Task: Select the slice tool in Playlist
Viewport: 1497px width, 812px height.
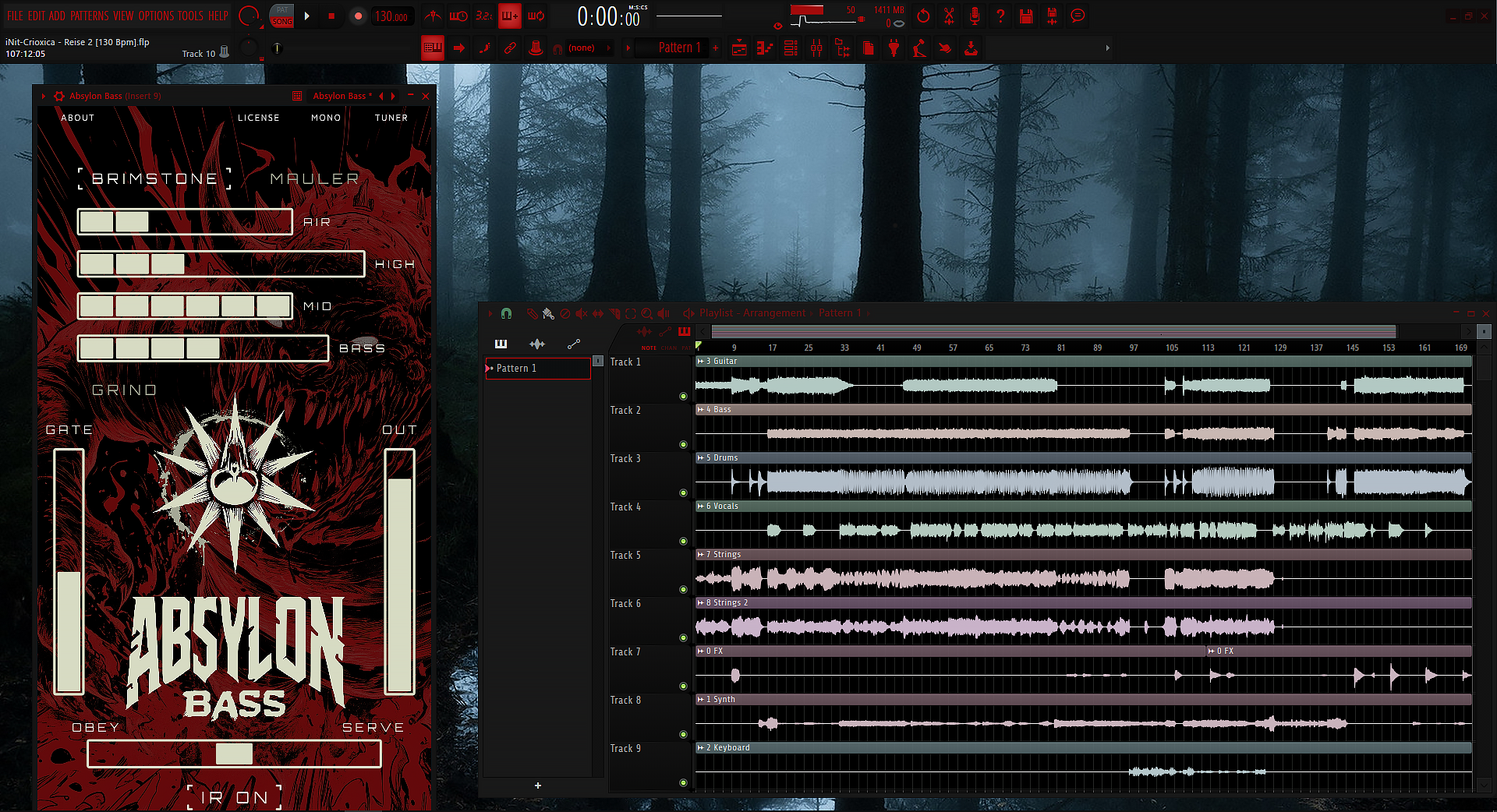Action: 615,313
